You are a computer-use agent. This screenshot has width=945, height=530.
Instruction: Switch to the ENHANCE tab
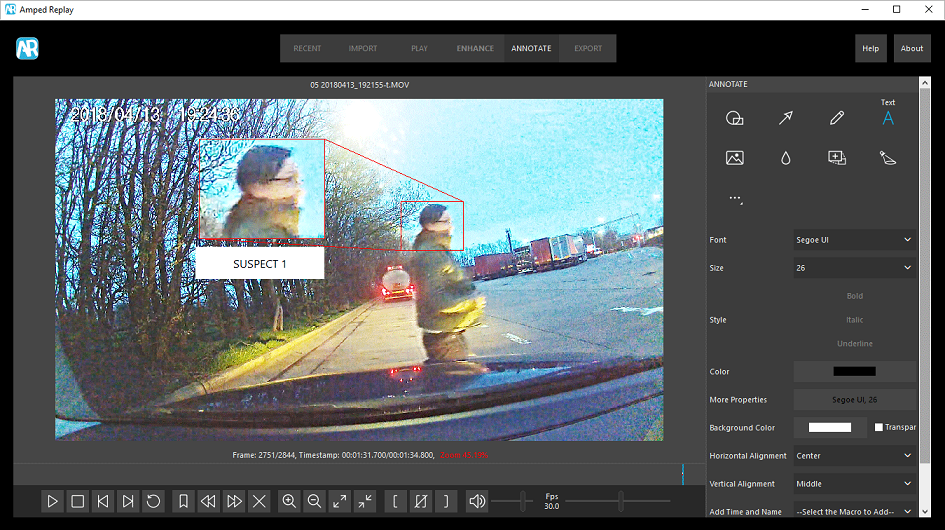[475, 48]
